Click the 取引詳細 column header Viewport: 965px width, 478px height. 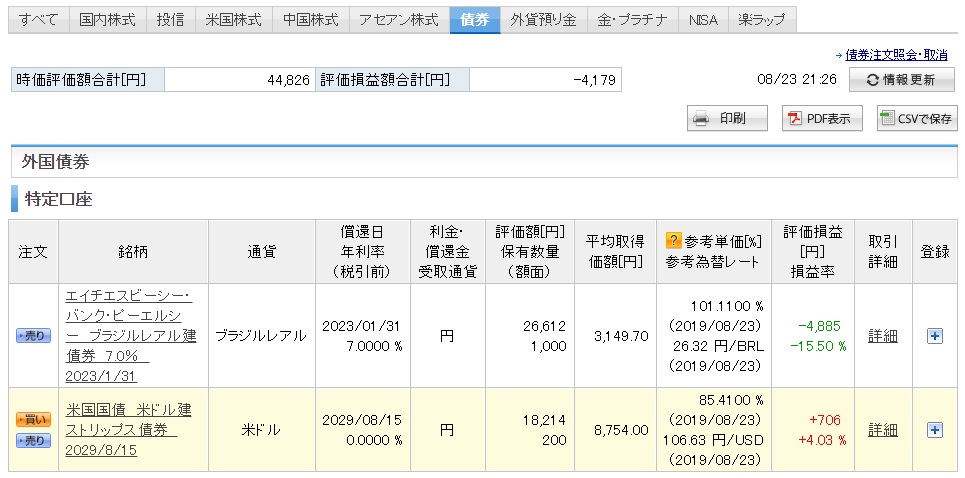tap(883, 251)
